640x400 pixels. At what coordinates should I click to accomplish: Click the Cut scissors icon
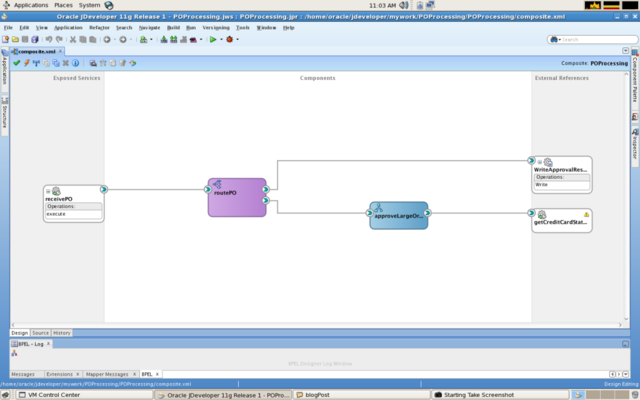(x=73, y=40)
